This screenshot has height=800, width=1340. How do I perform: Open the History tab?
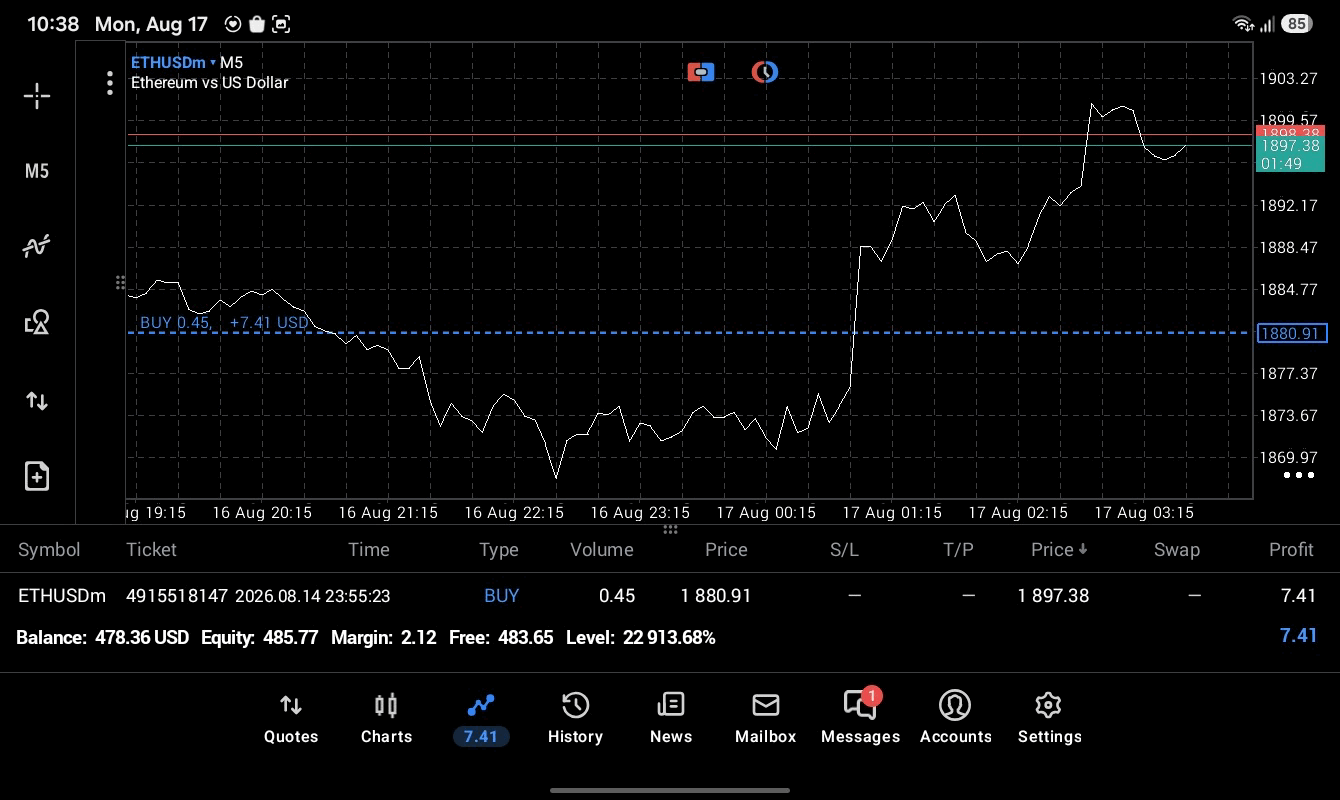[575, 719]
